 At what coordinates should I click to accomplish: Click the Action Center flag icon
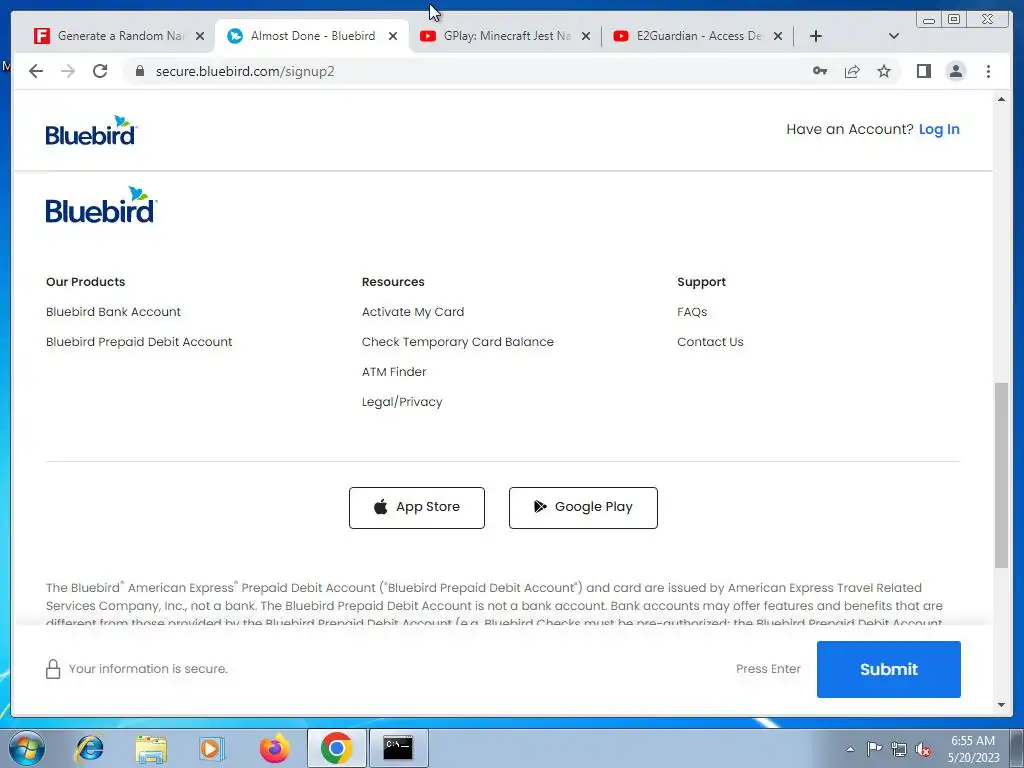874,748
